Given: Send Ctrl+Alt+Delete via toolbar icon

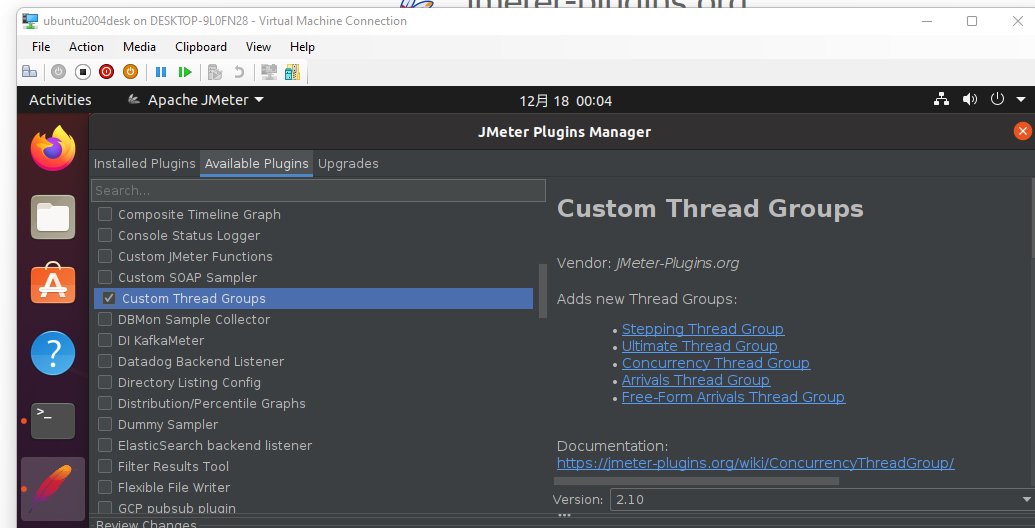Looking at the screenshot, I should [29, 72].
